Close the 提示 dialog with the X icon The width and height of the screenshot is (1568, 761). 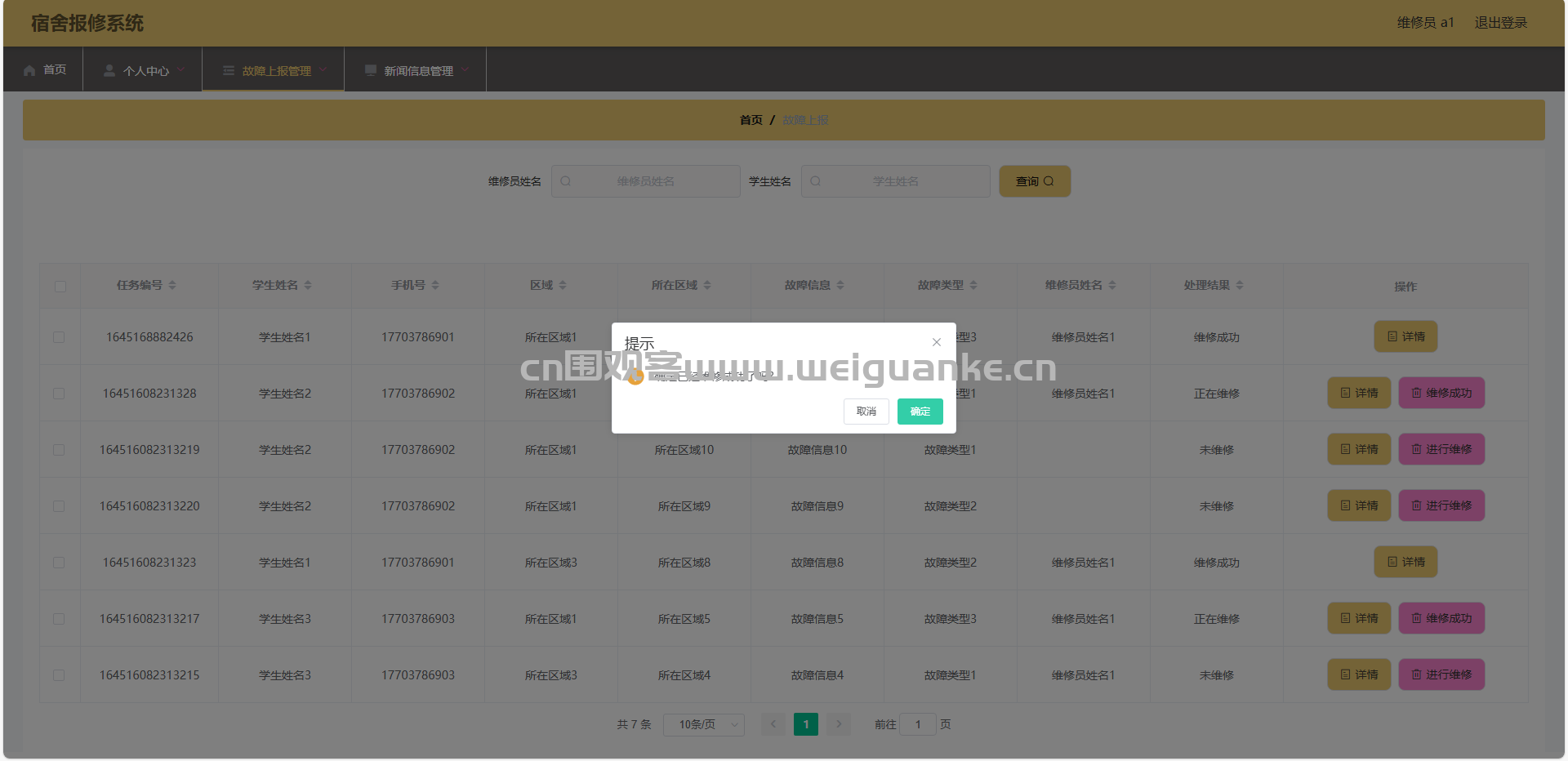click(937, 342)
